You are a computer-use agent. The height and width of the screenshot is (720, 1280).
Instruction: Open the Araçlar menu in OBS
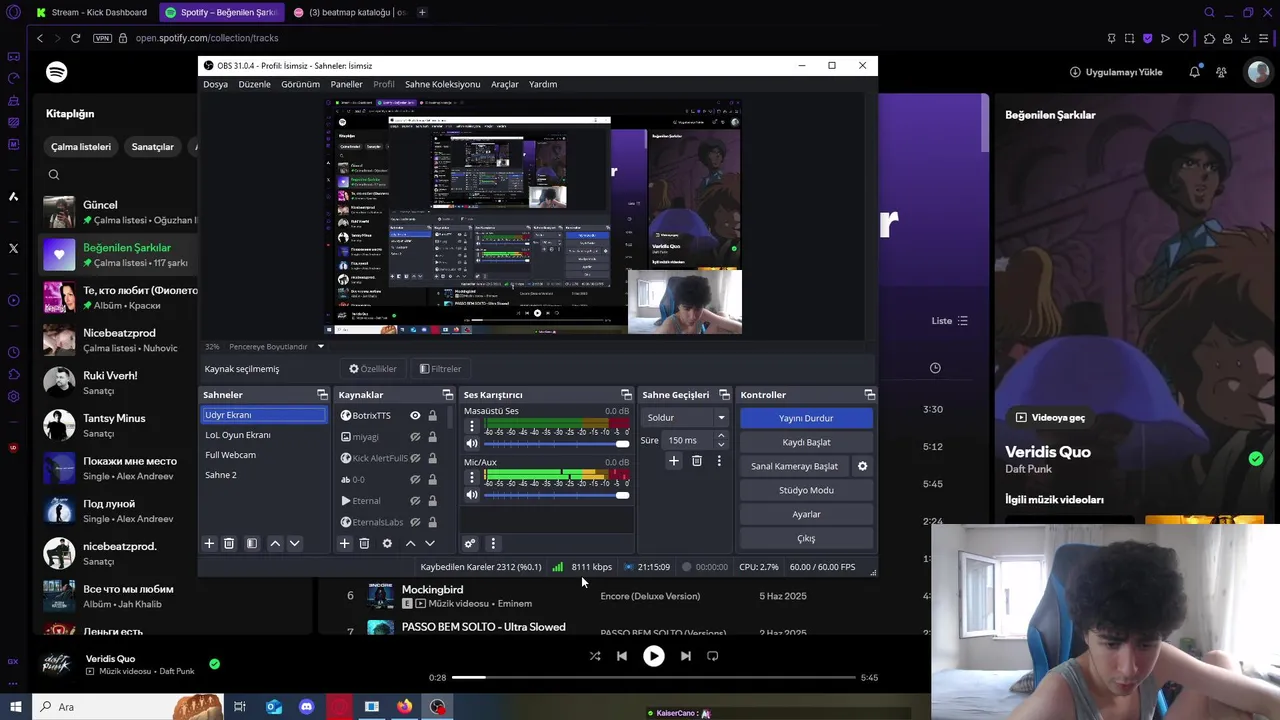pos(504,84)
